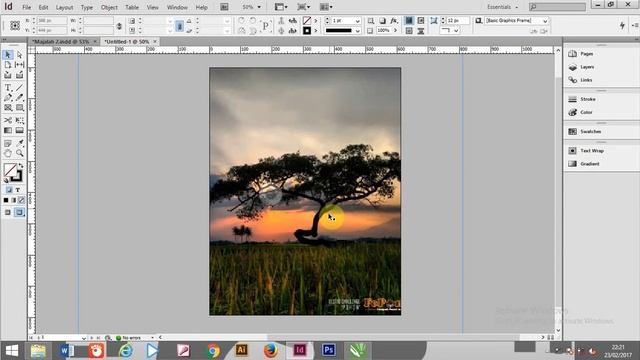Select the Type tool
The image size is (640, 360).
[8, 87]
